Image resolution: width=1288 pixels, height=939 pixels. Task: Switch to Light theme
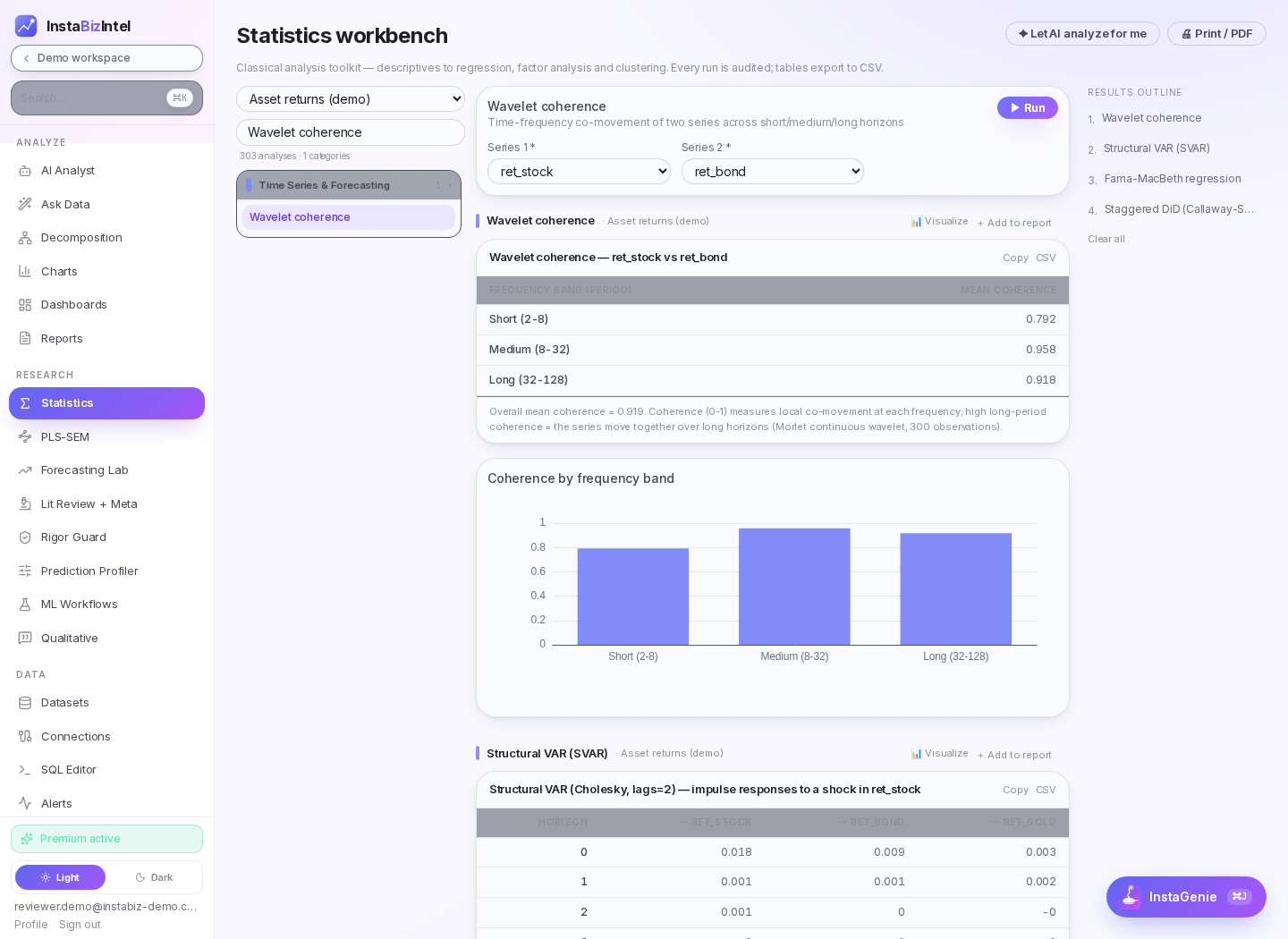coord(60,877)
